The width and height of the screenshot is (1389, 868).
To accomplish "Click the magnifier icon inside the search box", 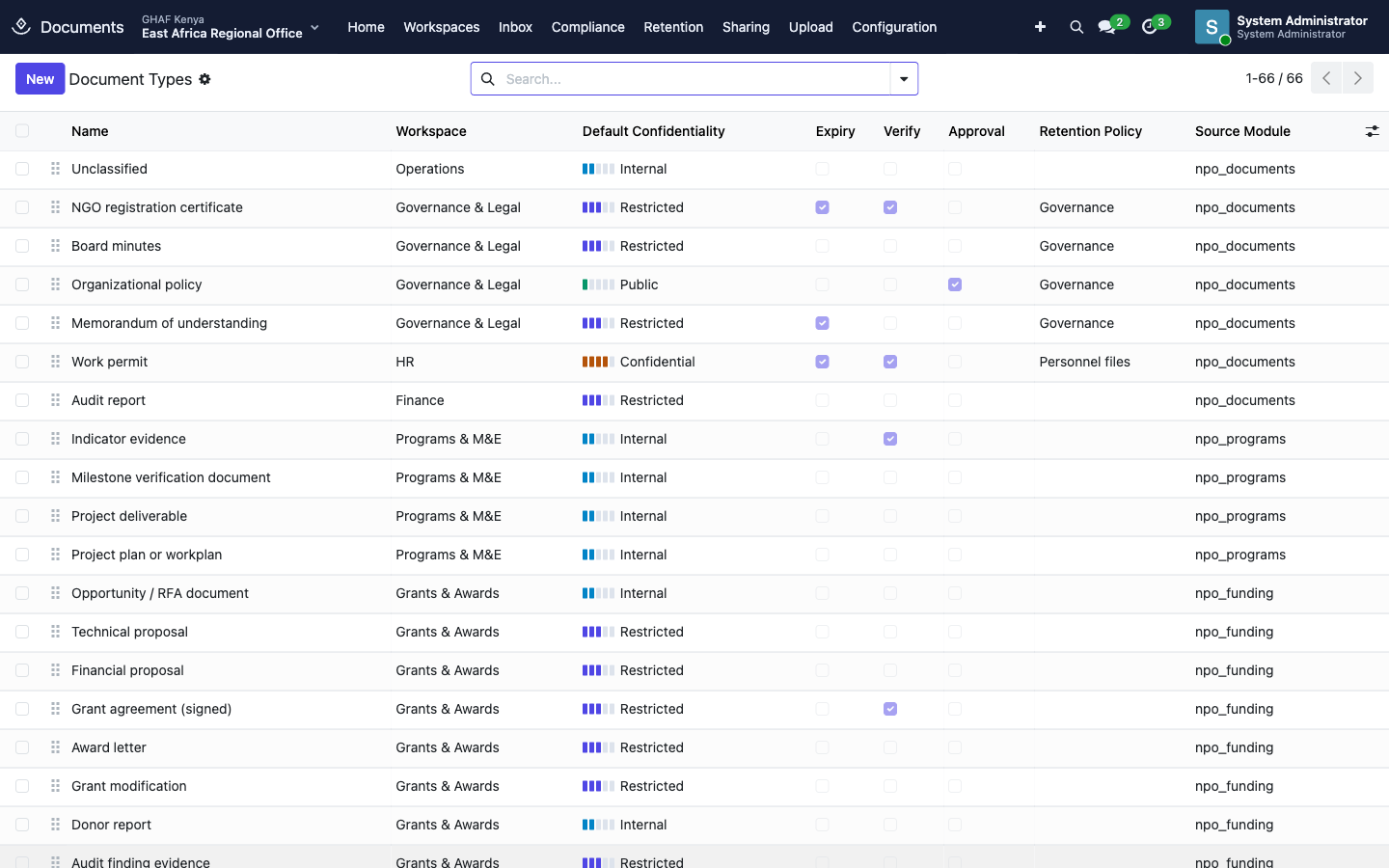I will (x=488, y=79).
